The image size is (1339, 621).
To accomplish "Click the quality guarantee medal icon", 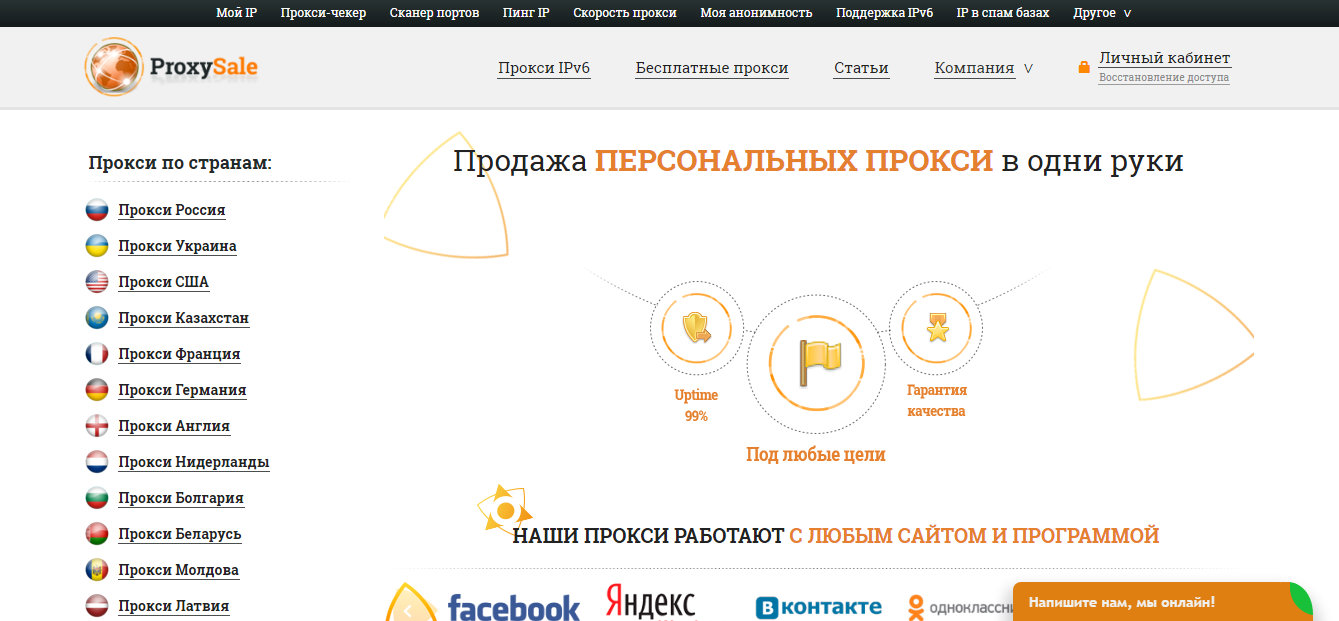I will (x=937, y=327).
